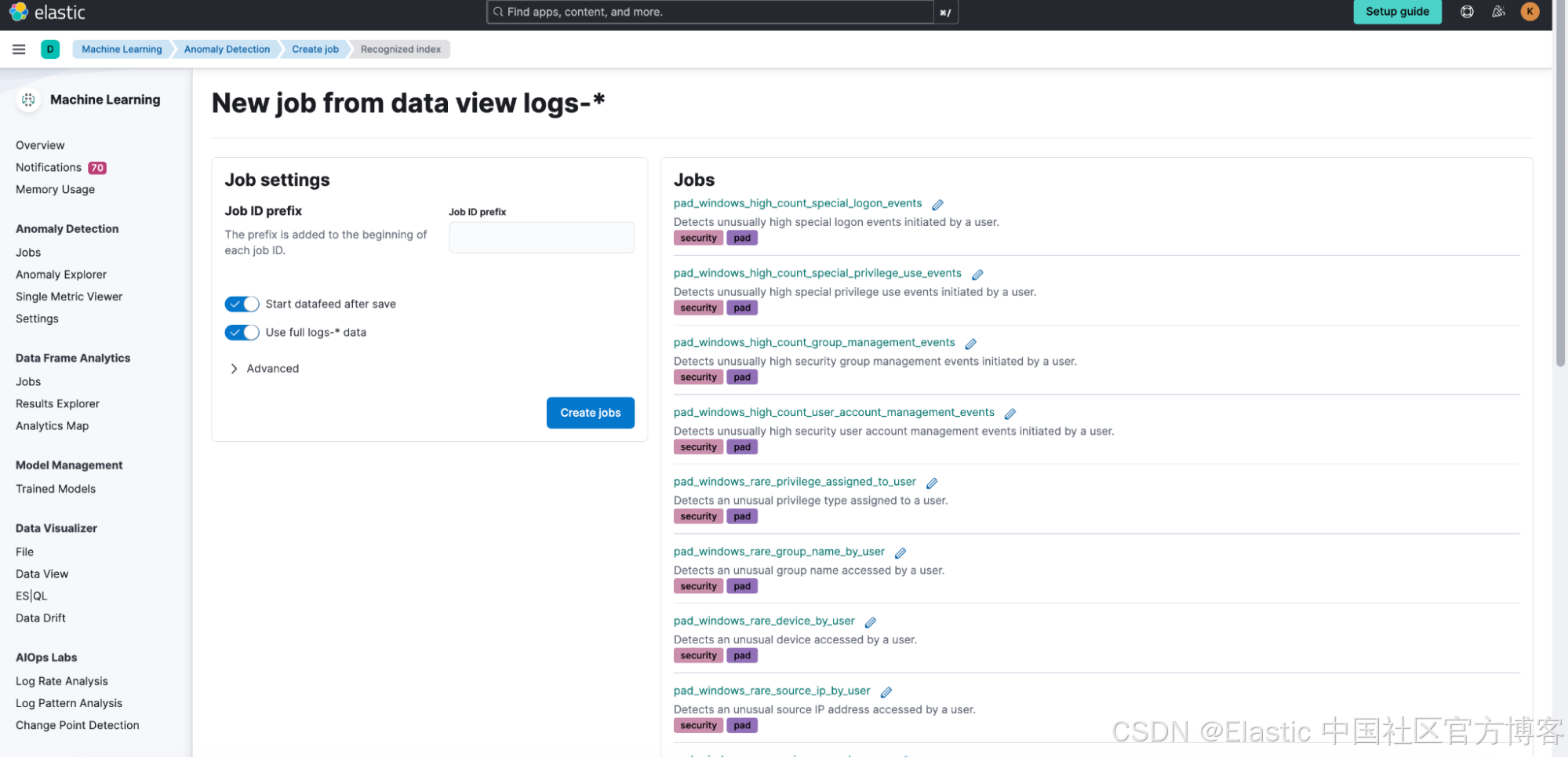Open Log Pattern Analysis

(x=69, y=703)
